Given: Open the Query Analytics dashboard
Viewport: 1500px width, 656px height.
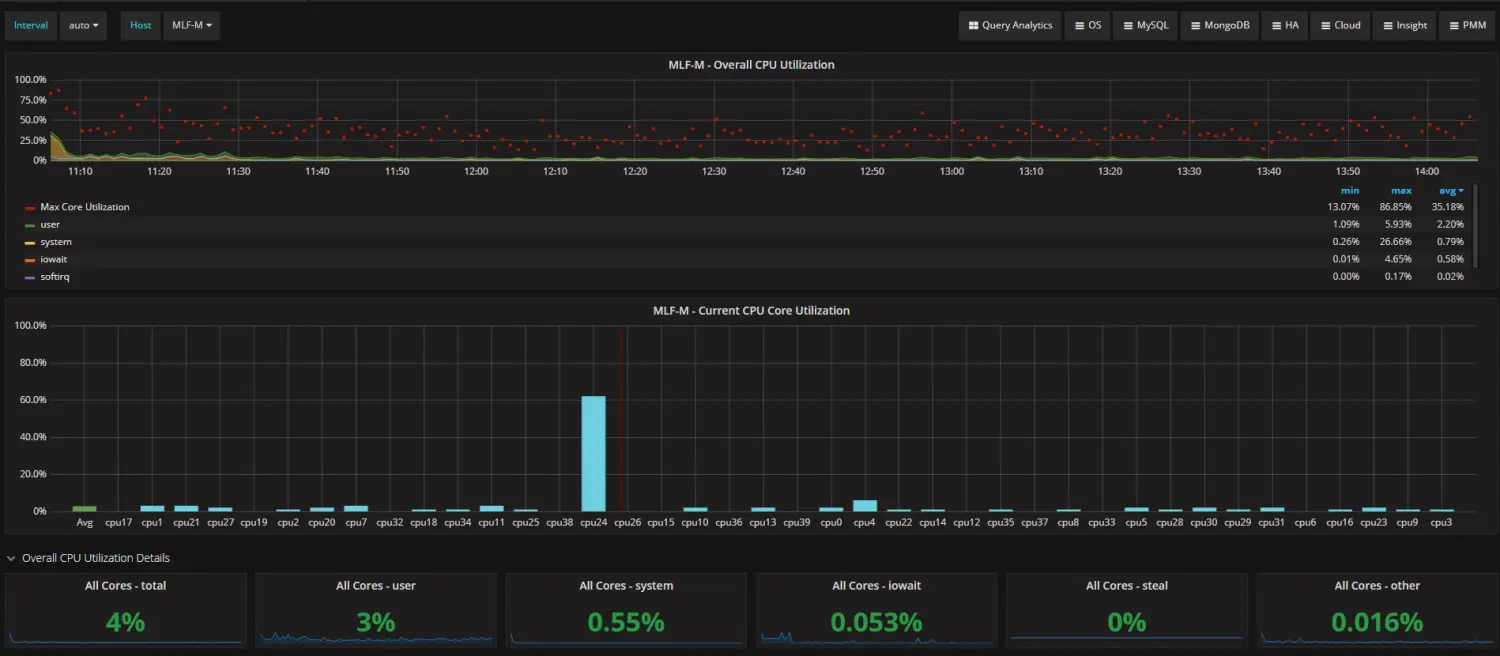Looking at the screenshot, I should [x=1010, y=25].
